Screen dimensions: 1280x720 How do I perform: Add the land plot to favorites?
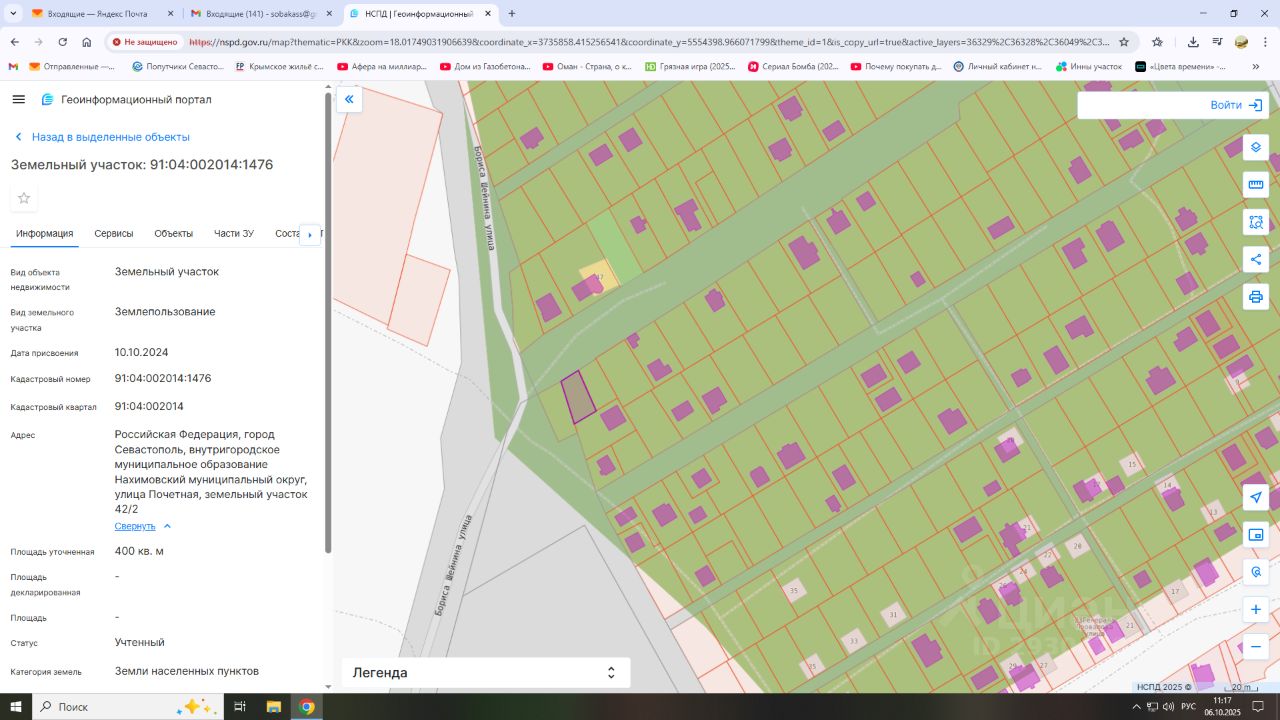point(24,198)
